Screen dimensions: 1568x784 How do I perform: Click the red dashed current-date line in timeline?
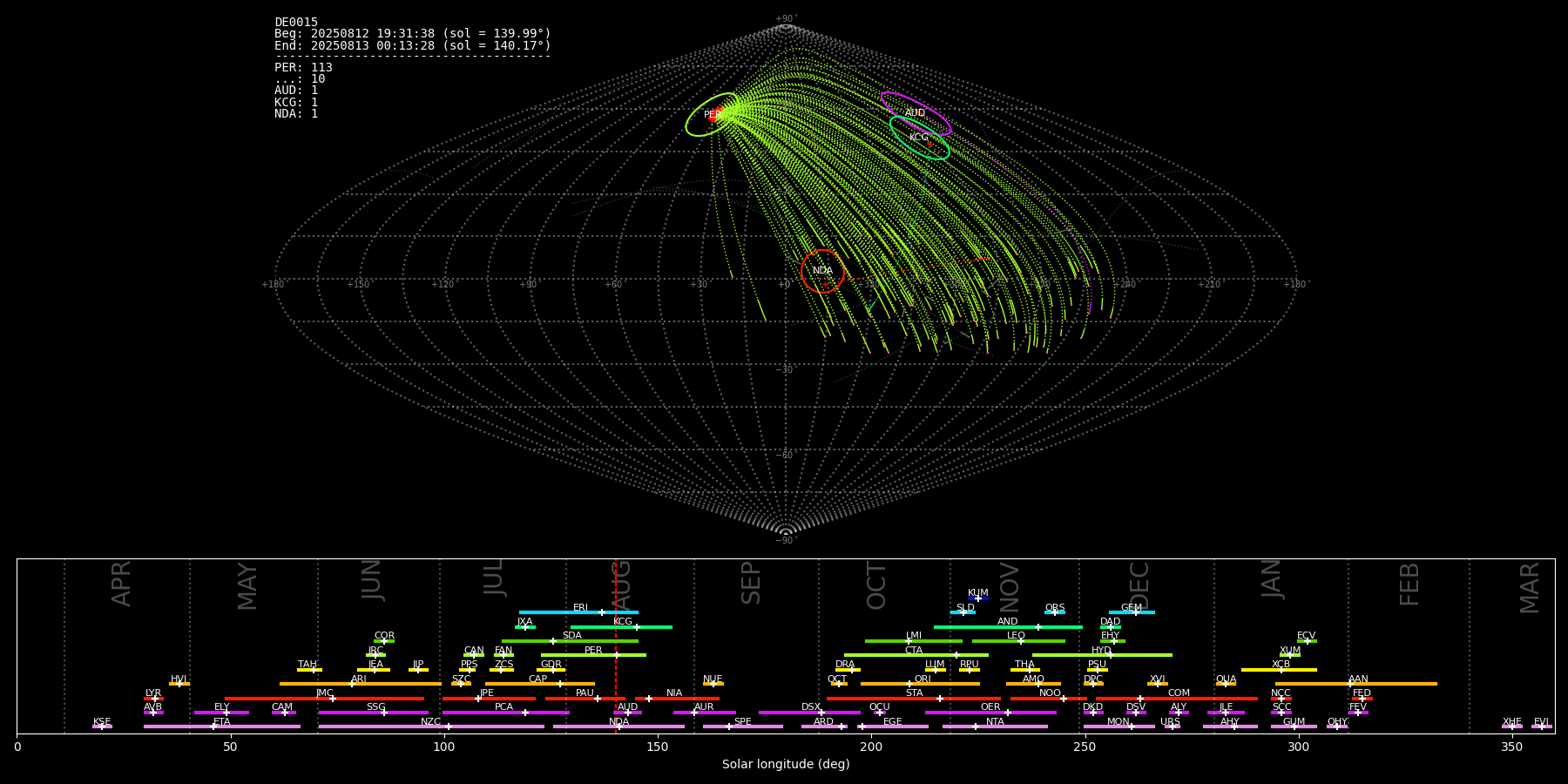tap(616, 645)
